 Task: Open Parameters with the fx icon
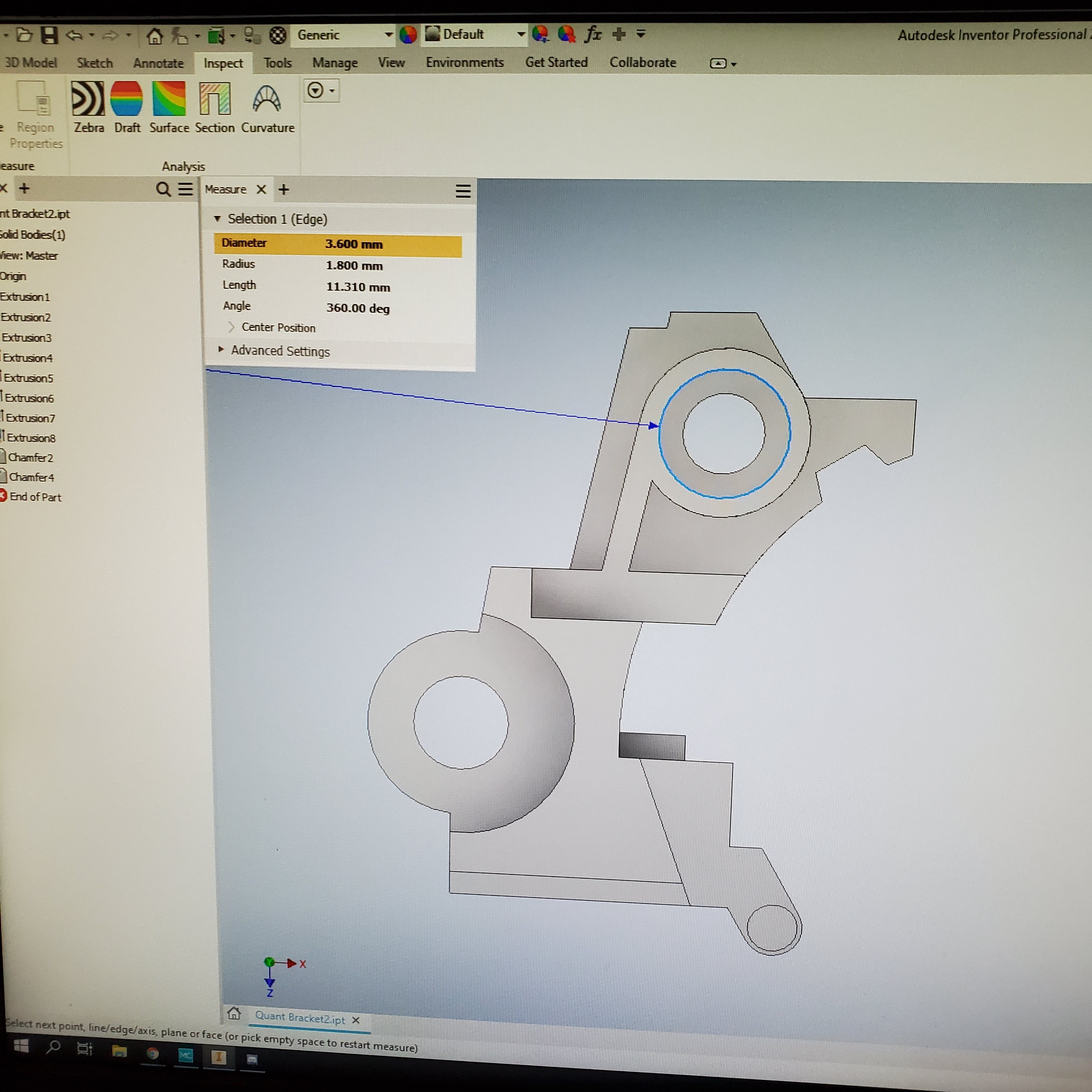pos(592,34)
